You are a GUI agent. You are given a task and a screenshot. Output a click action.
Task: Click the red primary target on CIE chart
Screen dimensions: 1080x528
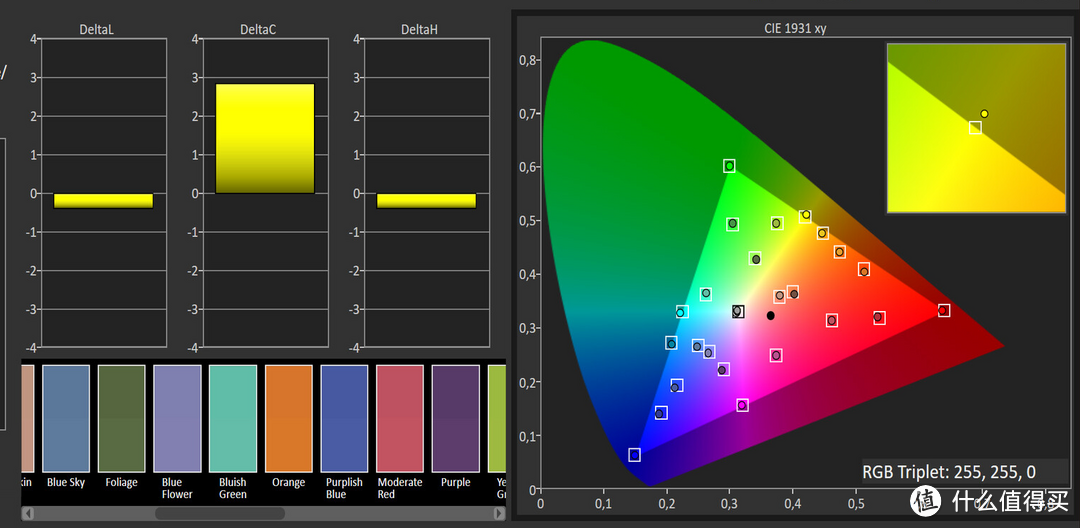tap(943, 311)
